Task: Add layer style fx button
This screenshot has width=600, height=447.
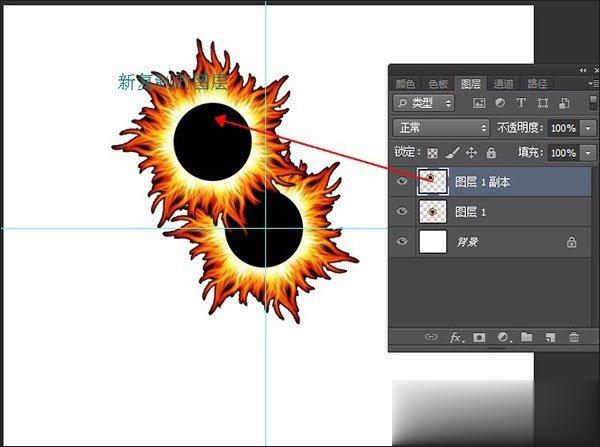Action: [x=457, y=337]
